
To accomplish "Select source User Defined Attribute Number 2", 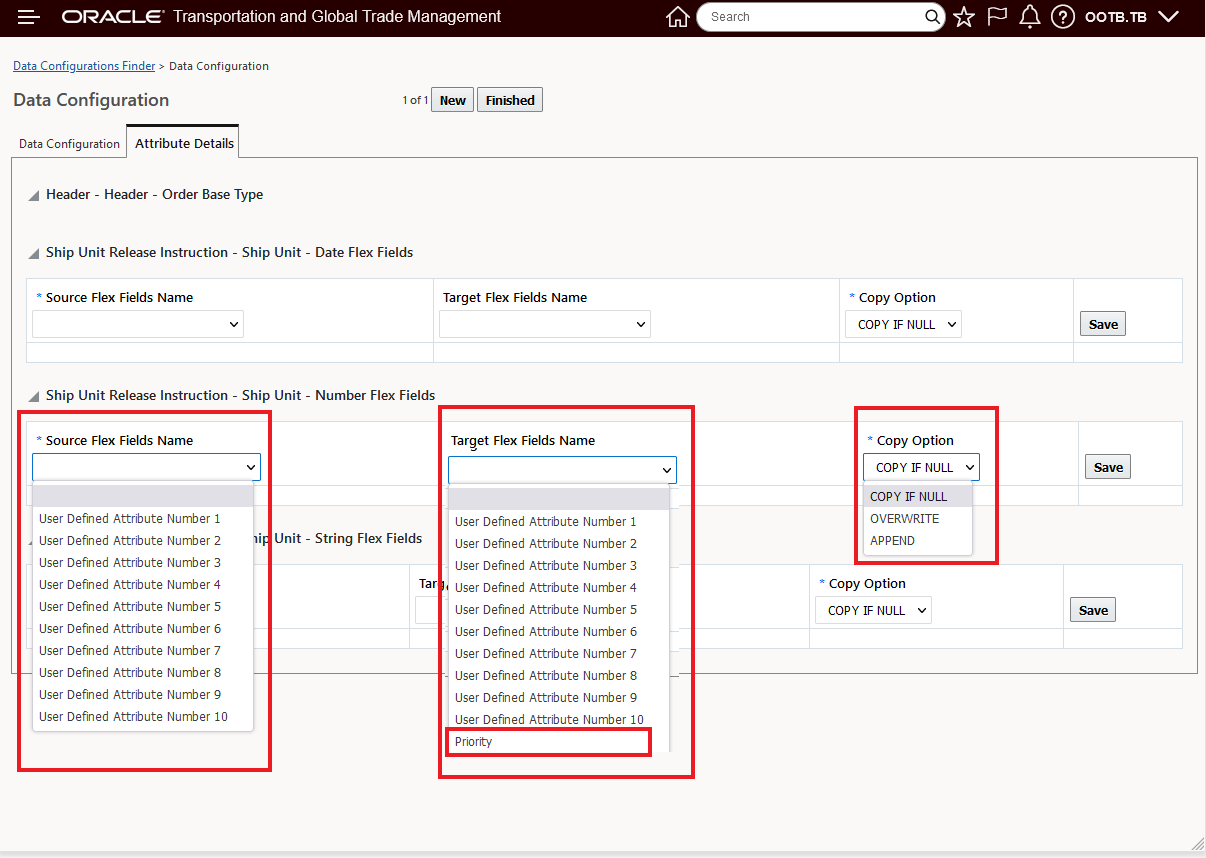I will [143, 541].
